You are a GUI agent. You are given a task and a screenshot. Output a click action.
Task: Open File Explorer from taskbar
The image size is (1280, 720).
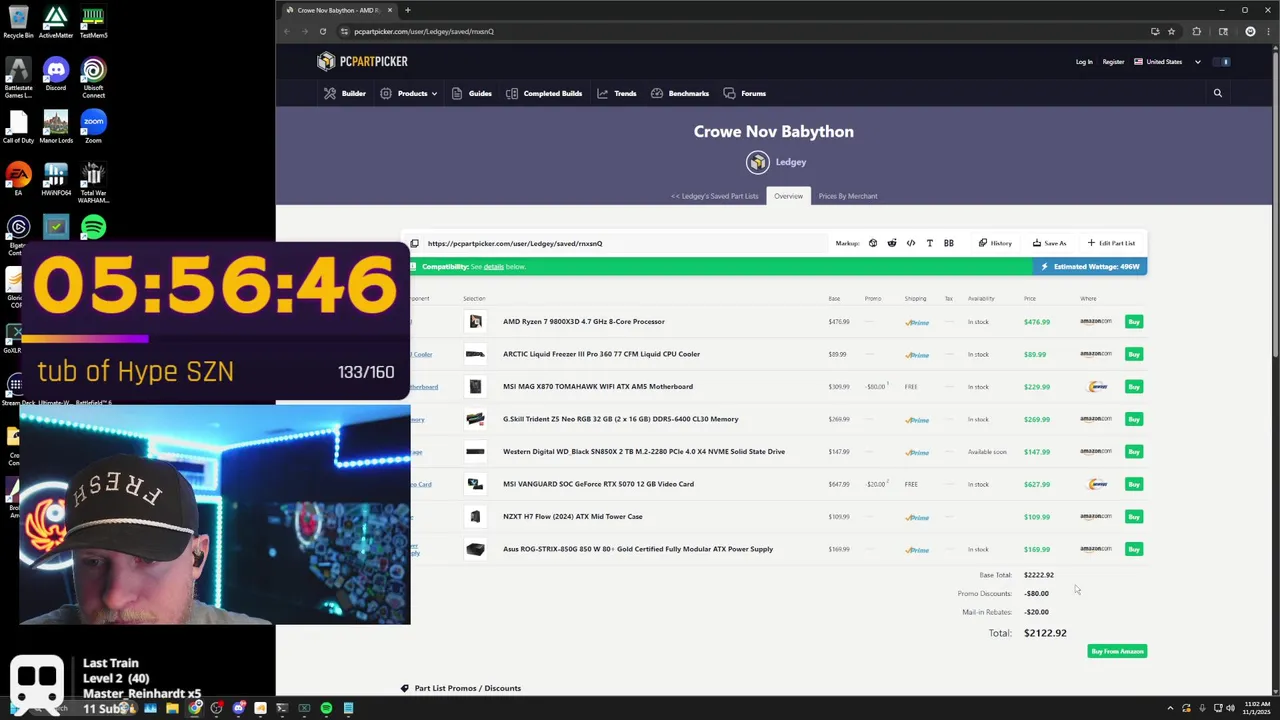pos(172,708)
